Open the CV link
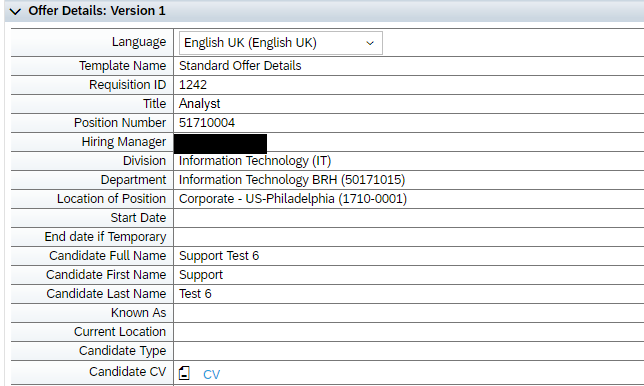 (x=212, y=374)
